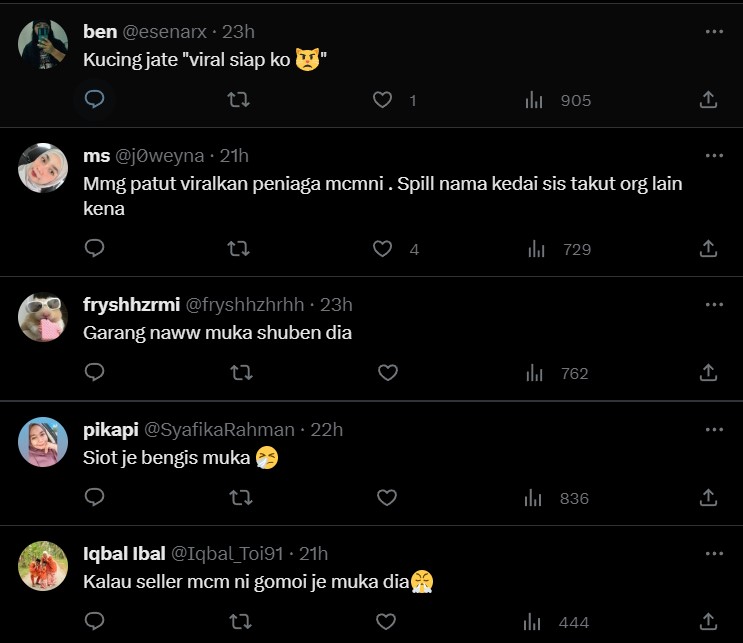Image resolution: width=743 pixels, height=643 pixels.
Task: Reply to ben's tweet
Action: (x=95, y=99)
